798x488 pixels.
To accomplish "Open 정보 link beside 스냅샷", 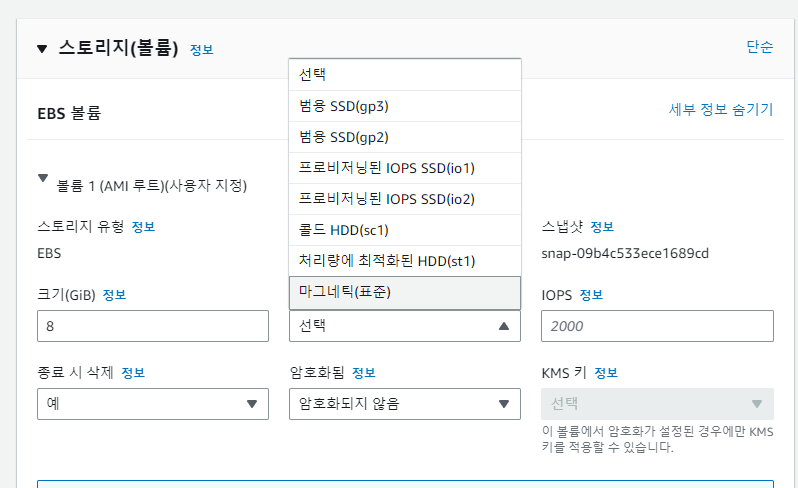I will click(x=602, y=226).
